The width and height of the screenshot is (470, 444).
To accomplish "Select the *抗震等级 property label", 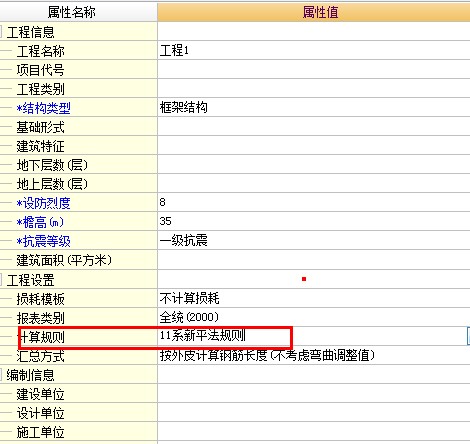I will point(44,241).
